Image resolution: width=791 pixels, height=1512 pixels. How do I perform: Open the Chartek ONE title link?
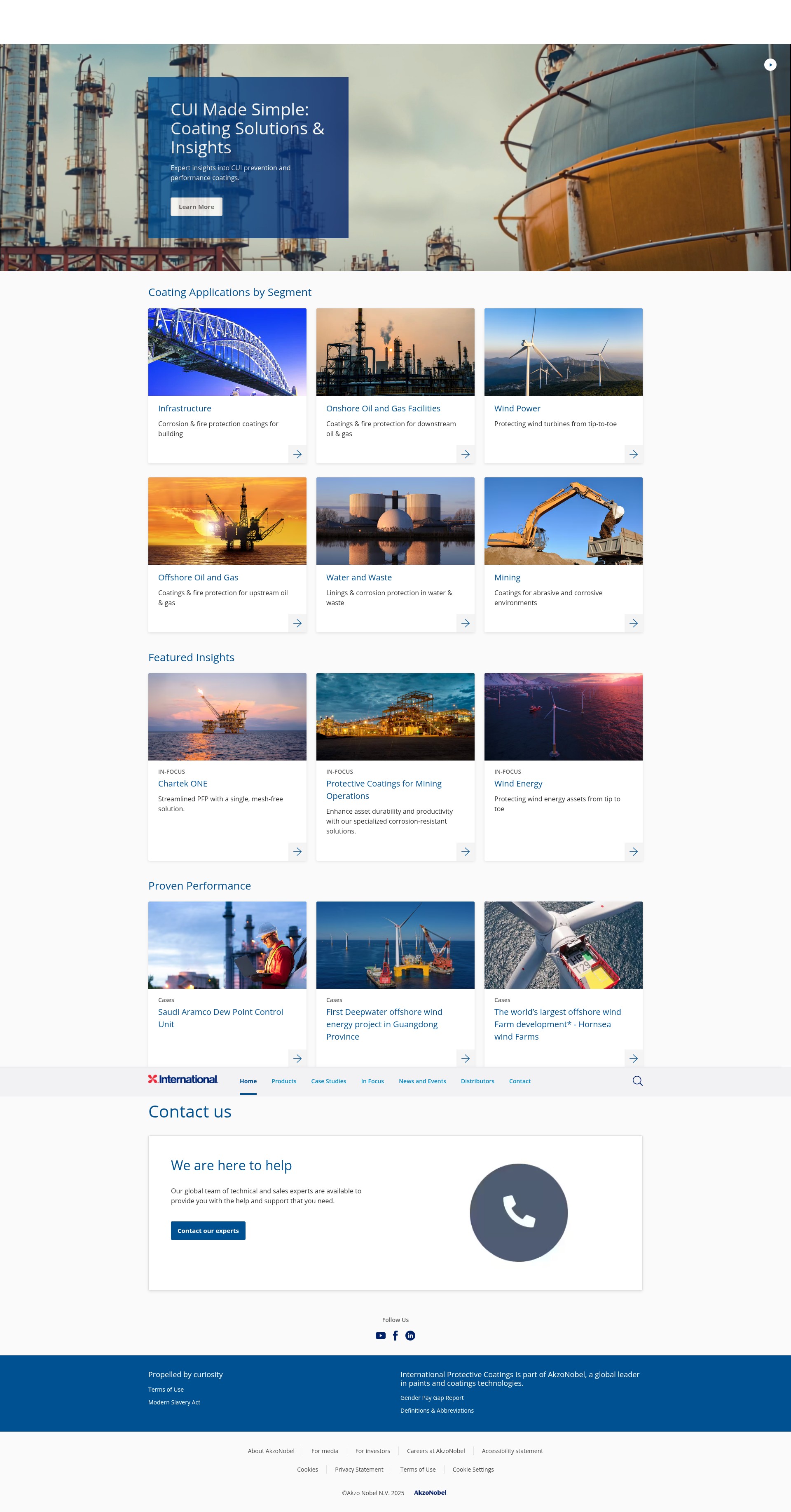[x=183, y=784]
